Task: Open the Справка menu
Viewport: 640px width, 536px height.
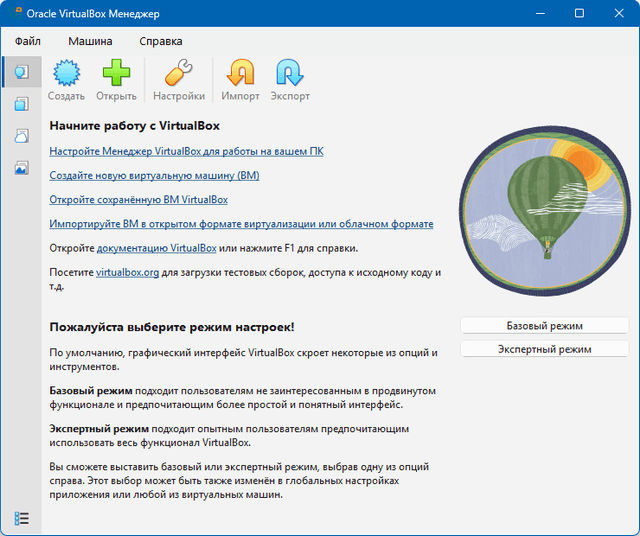Action: coord(160,41)
